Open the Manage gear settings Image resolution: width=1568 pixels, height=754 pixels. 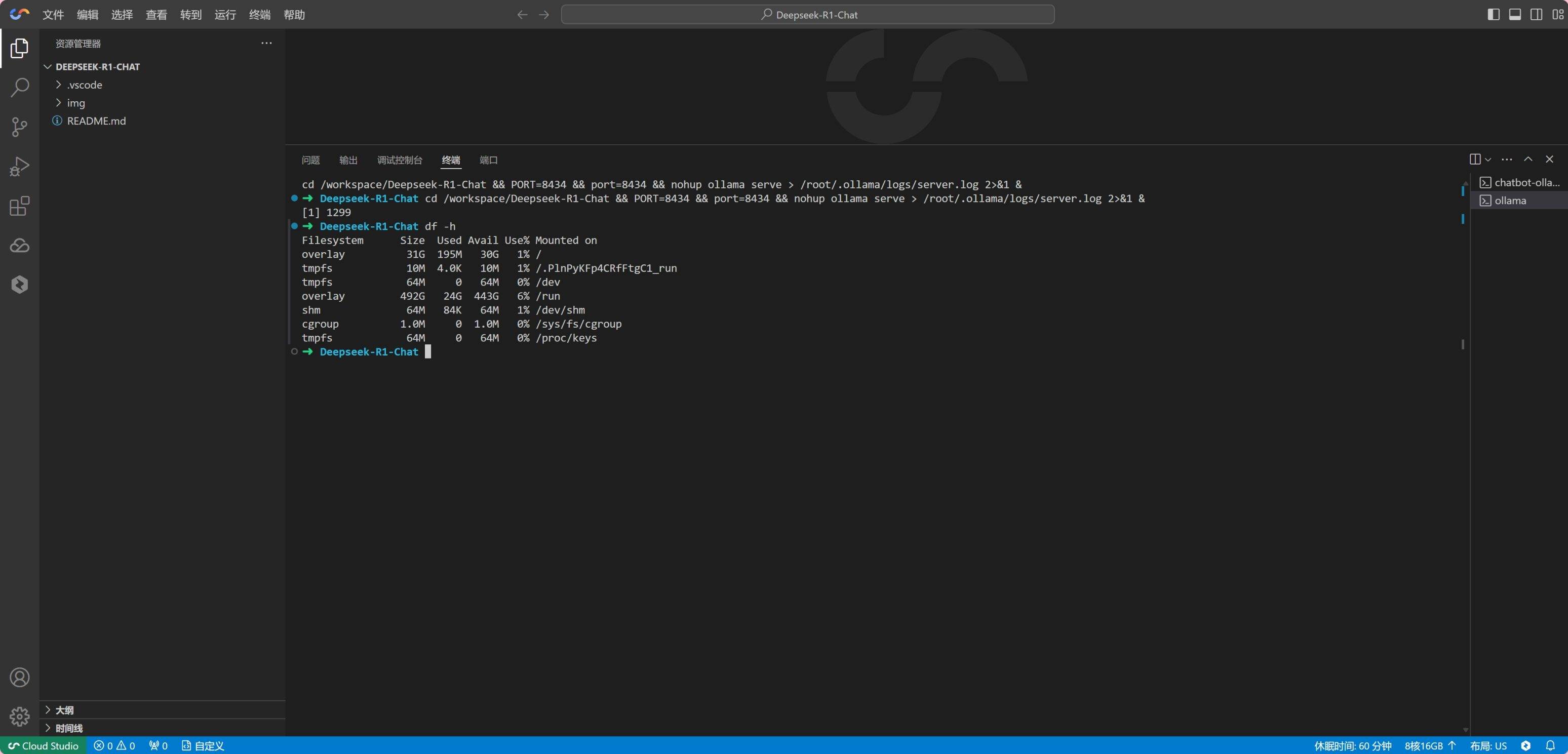pyautogui.click(x=19, y=716)
